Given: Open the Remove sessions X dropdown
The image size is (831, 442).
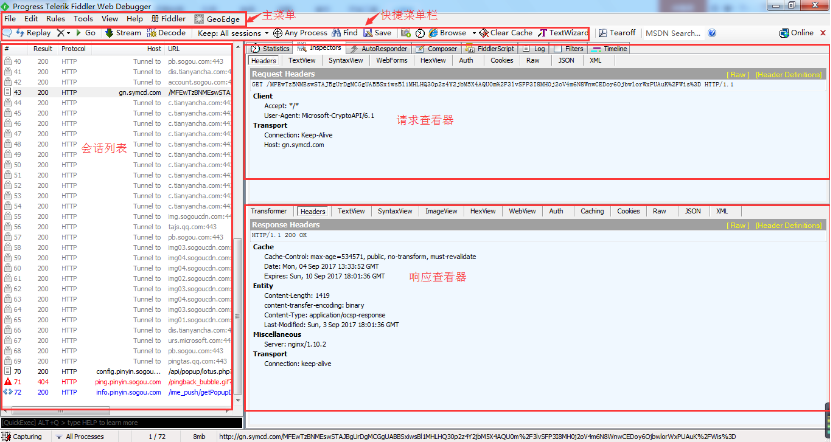Looking at the screenshot, I should click(x=64, y=33).
